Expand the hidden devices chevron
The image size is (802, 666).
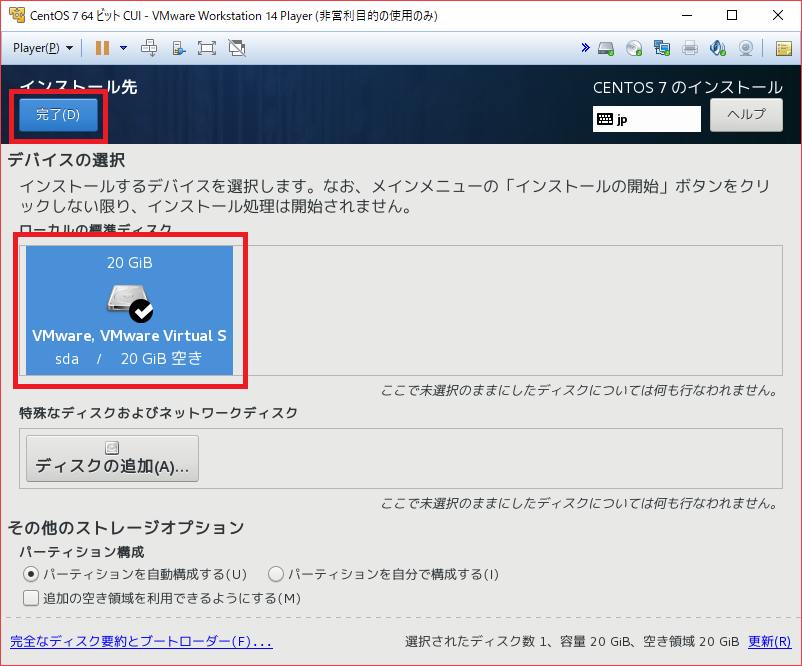[585, 48]
